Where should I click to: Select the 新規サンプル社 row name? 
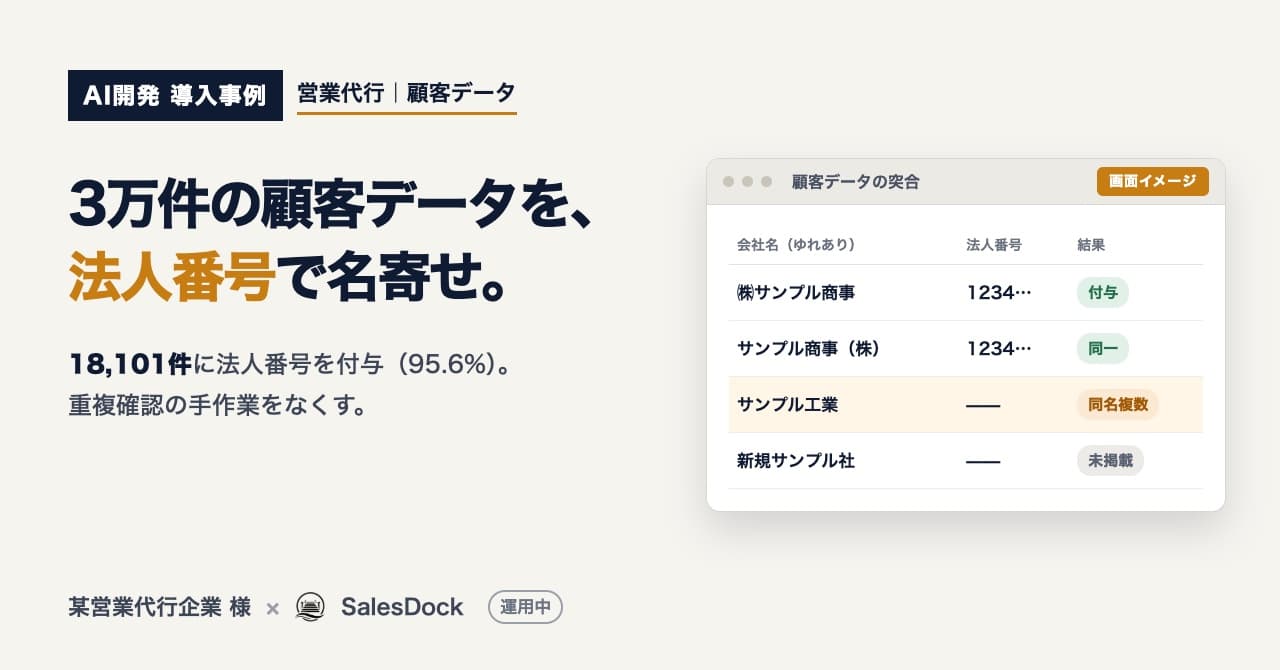pos(796,461)
